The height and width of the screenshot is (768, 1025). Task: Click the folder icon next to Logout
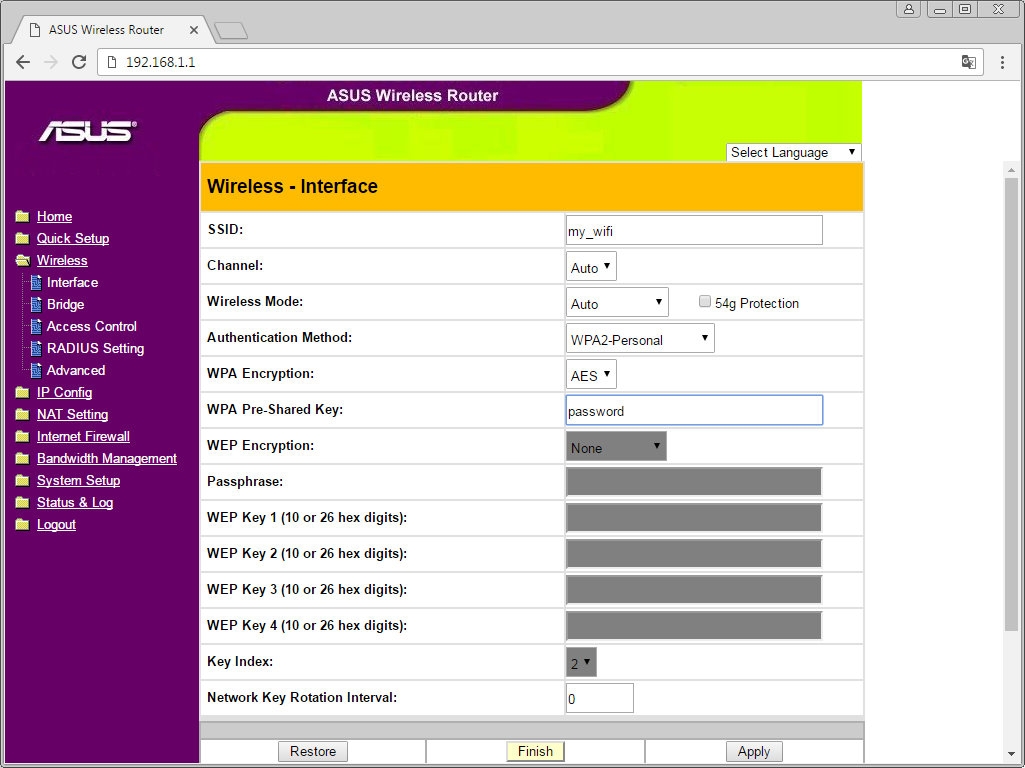tap(22, 524)
